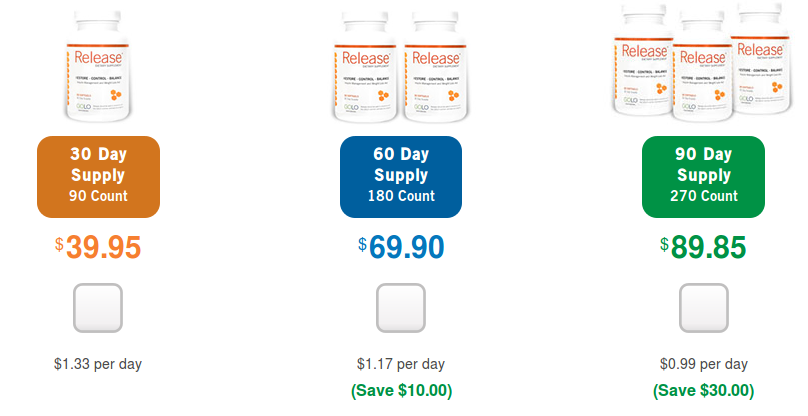
Task: Click the $89.85 price
Action: (703, 247)
